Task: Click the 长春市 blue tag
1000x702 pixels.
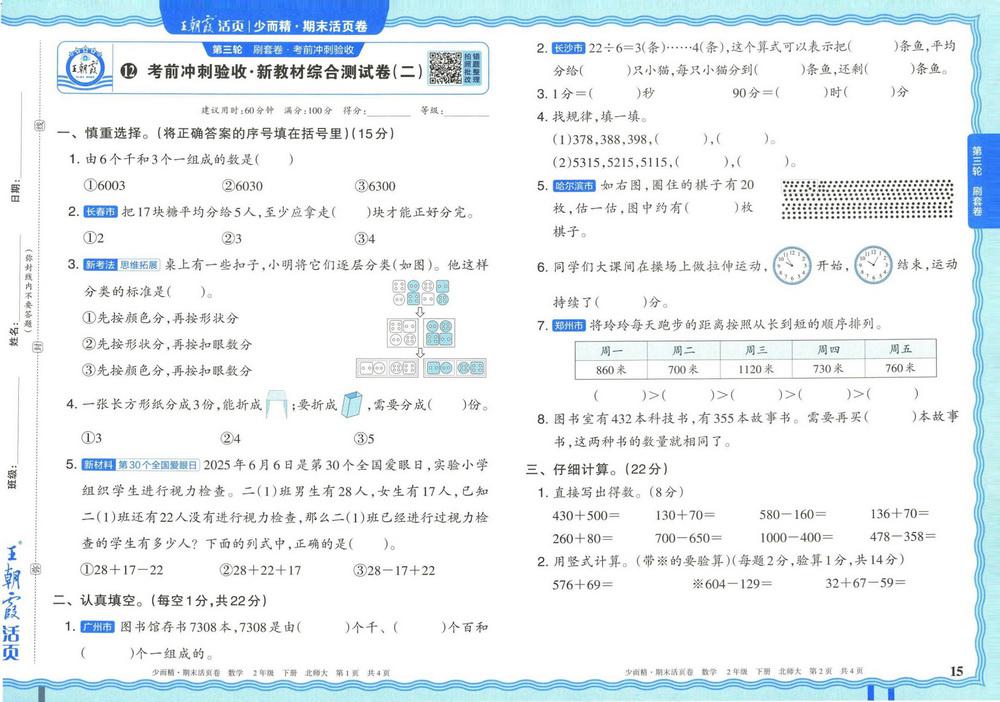Action: pyautogui.click(x=100, y=212)
